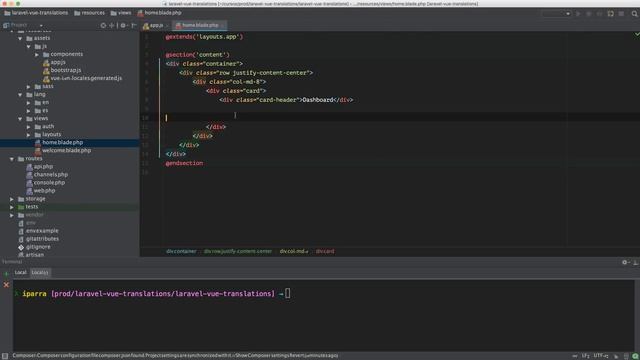Screen dimensions: 640x360
Task: Click the locate/scroll-from-source target icon
Action: click(103, 25)
